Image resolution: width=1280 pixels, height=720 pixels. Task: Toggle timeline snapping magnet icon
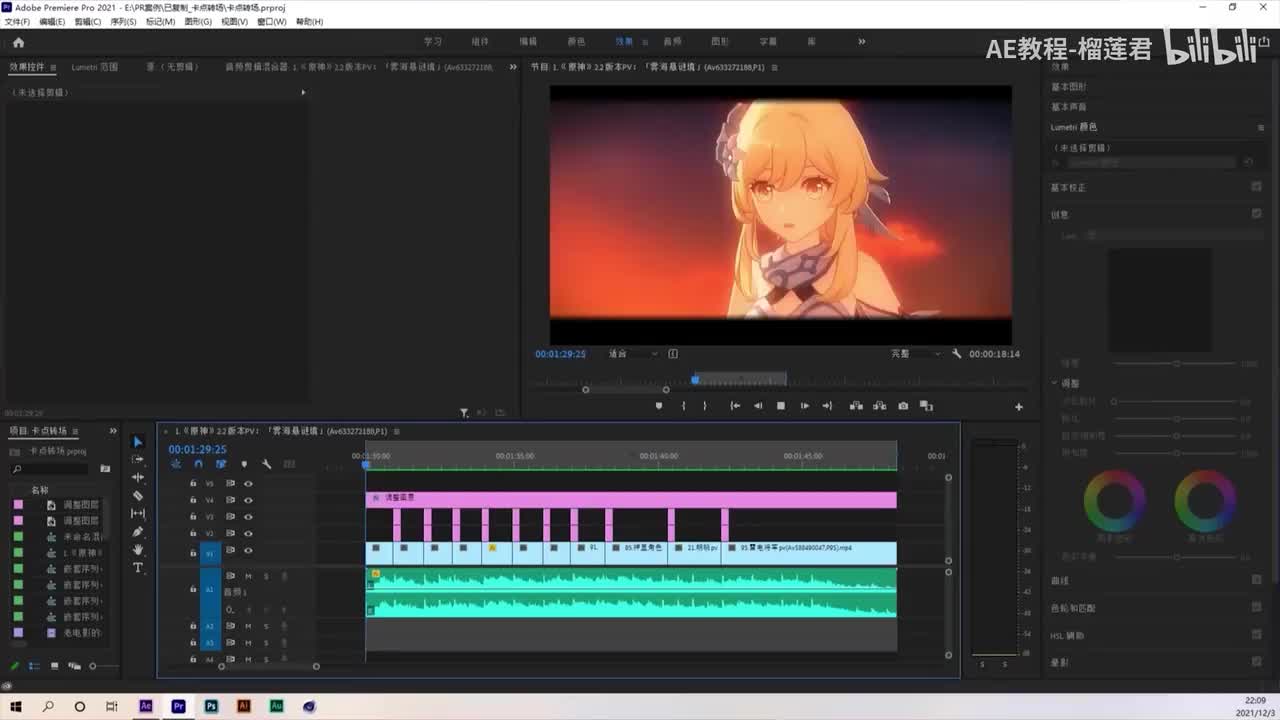(198, 464)
